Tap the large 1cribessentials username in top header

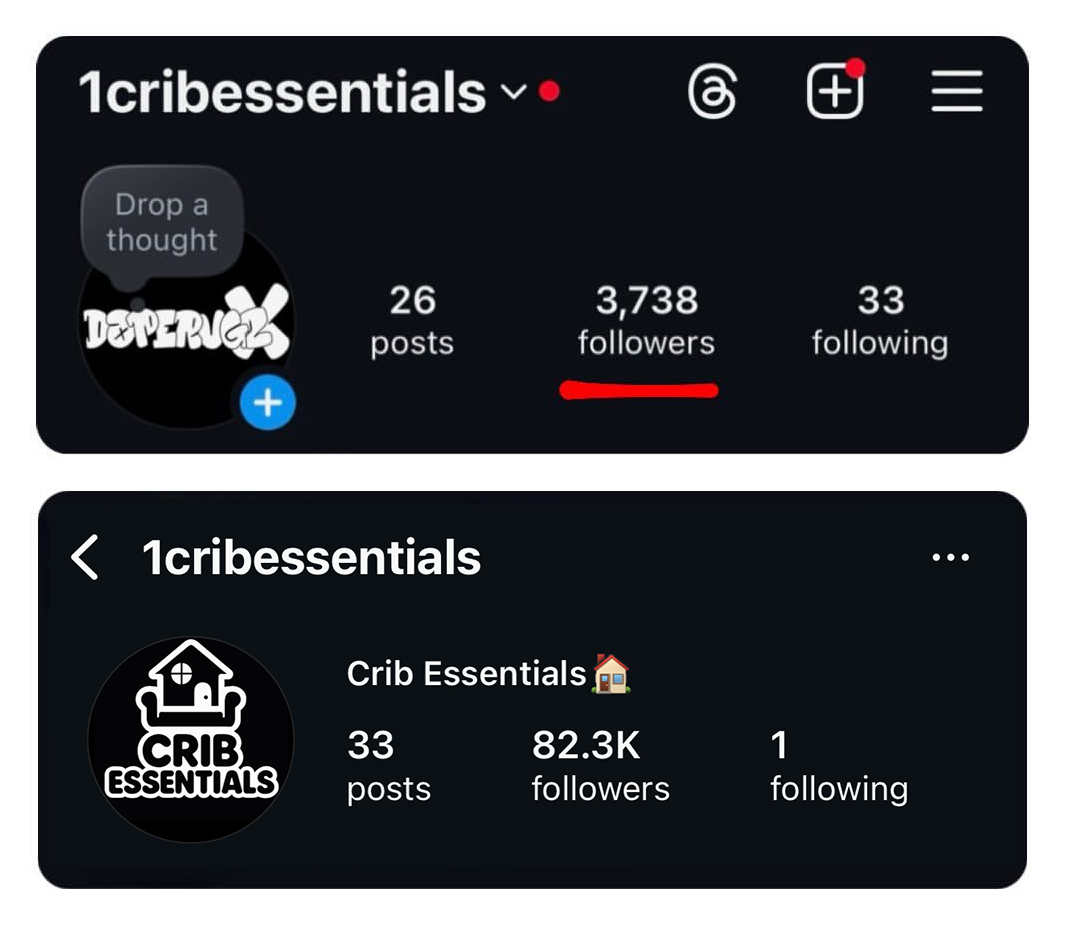(282, 93)
